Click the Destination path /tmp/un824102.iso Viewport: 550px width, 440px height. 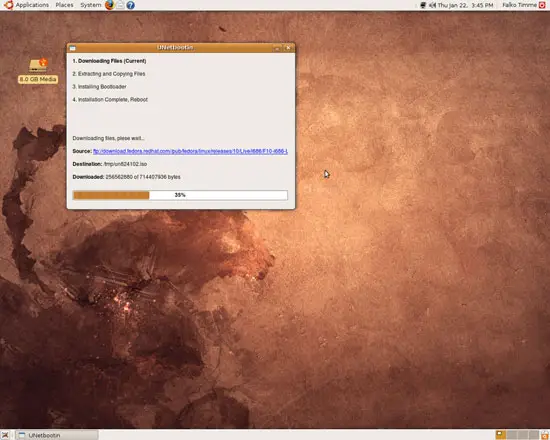[x=125, y=164]
